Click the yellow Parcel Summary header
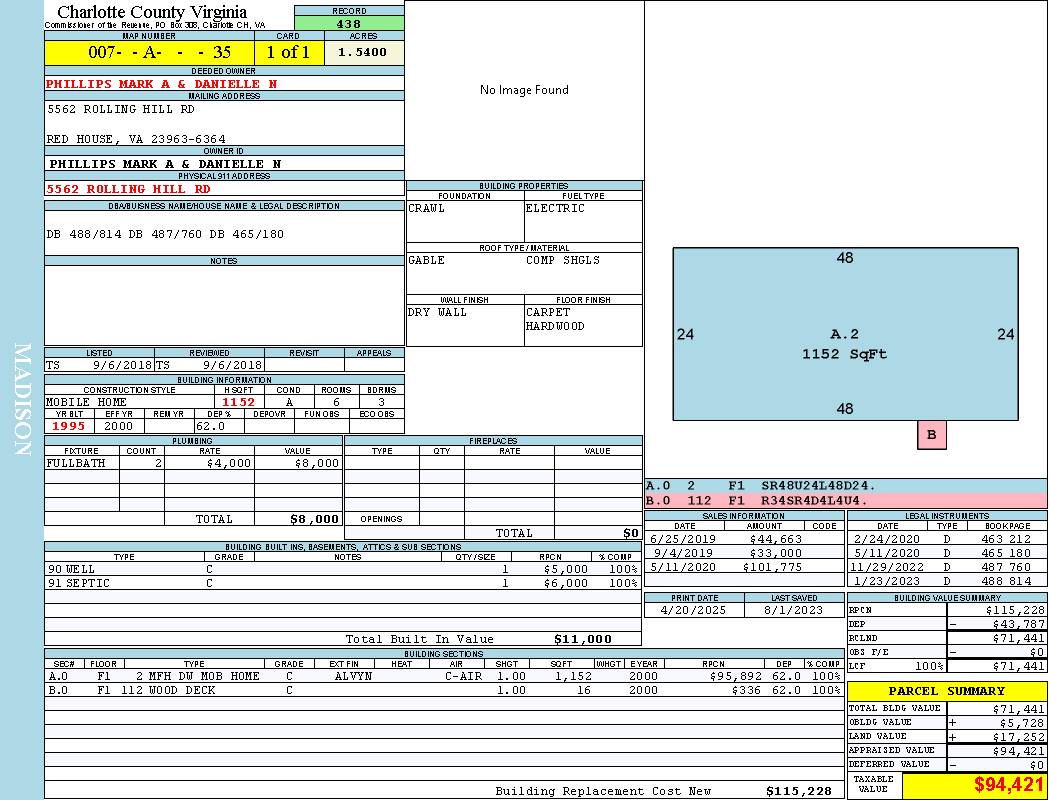The width and height of the screenshot is (1050, 800). click(x=946, y=691)
